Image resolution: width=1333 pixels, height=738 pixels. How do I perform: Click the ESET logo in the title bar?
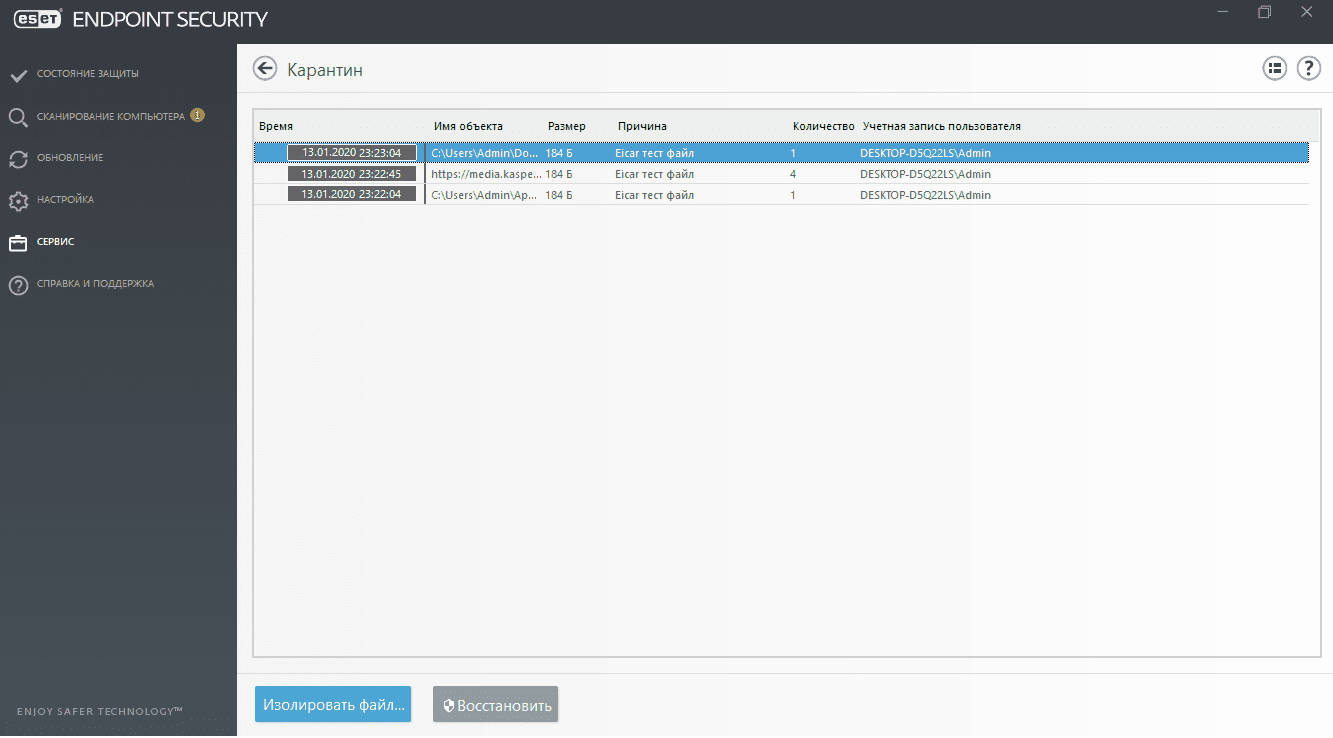point(37,18)
